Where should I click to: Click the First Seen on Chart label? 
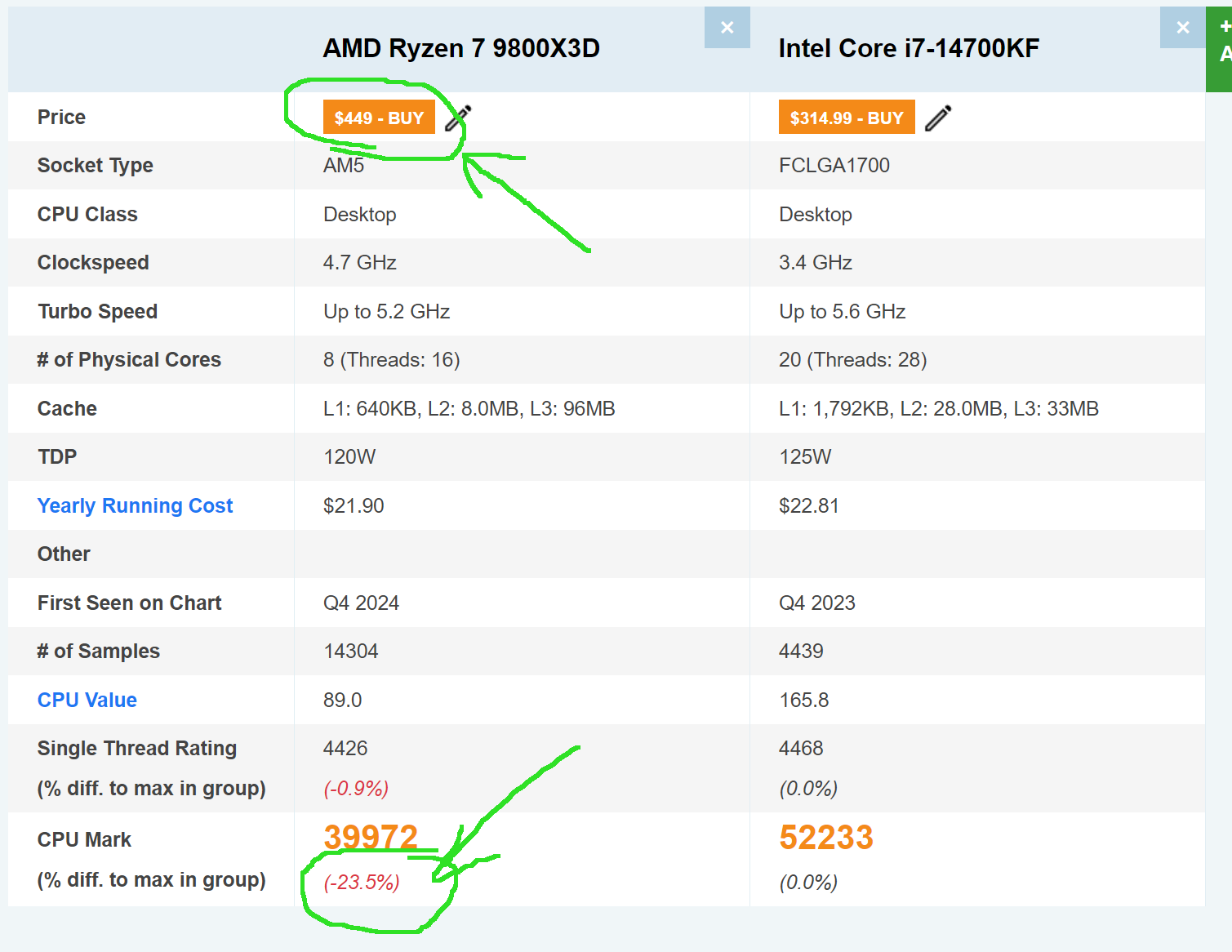click(x=130, y=603)
